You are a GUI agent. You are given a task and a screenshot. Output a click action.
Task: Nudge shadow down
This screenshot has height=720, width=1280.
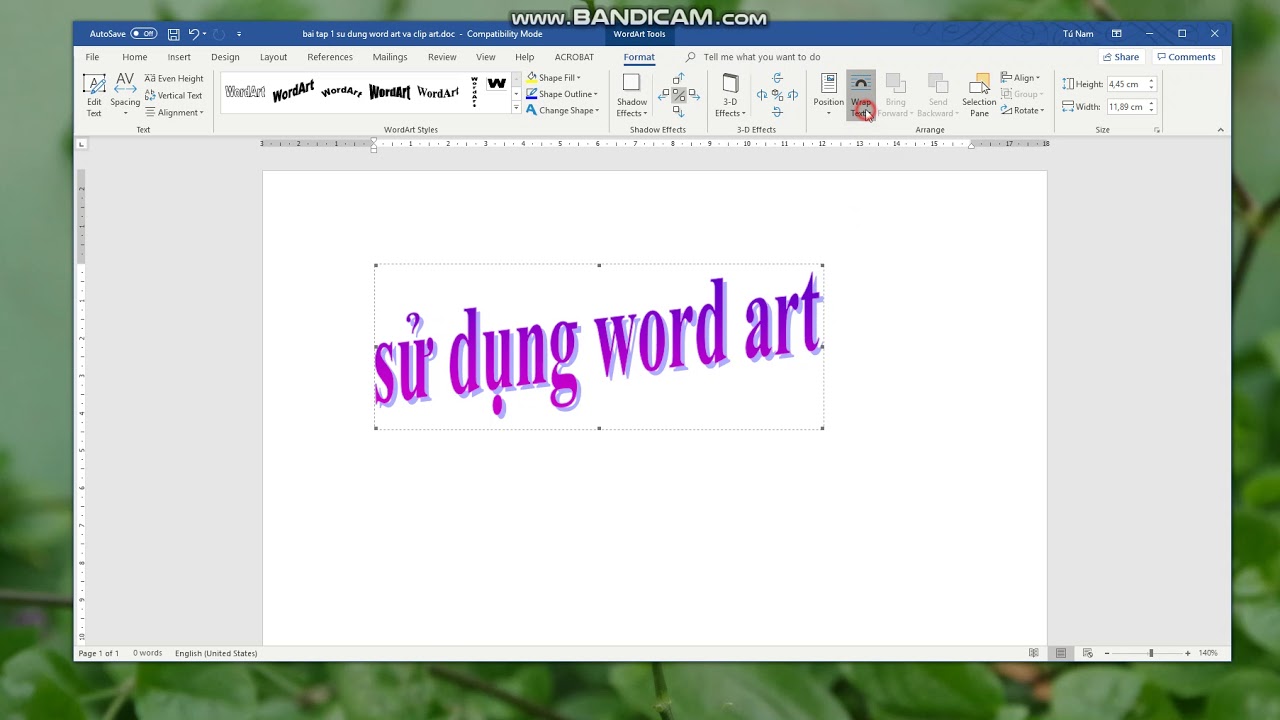[x=678, y=111]
